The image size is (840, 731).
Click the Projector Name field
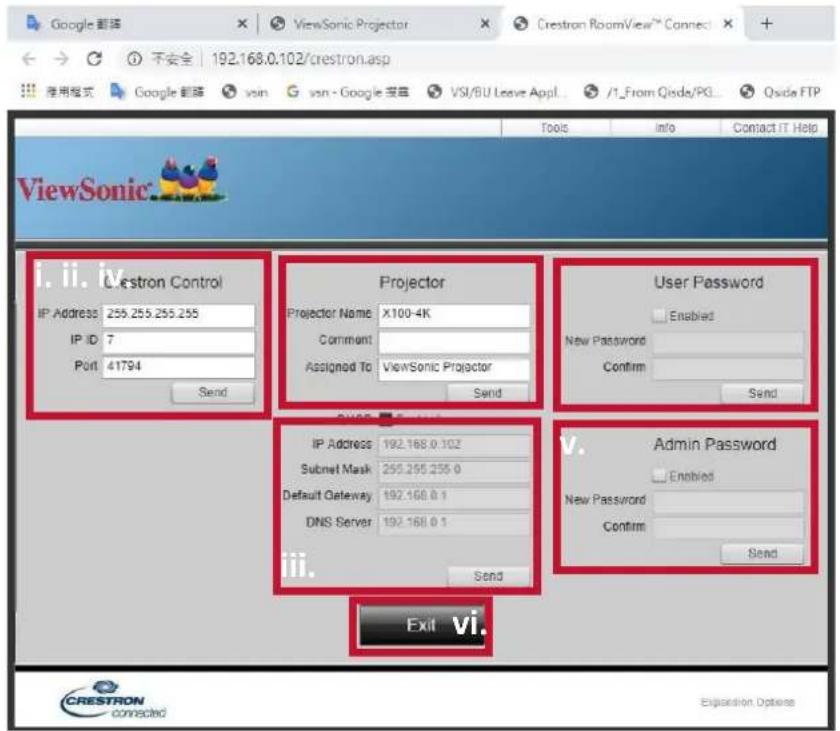(x=454, y=314)
